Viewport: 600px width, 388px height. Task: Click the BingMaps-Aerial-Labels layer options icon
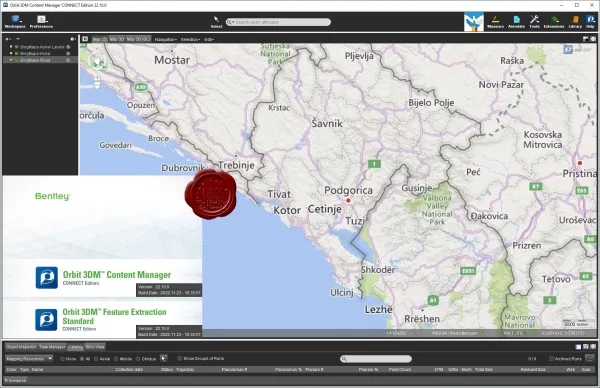[68, 47]
